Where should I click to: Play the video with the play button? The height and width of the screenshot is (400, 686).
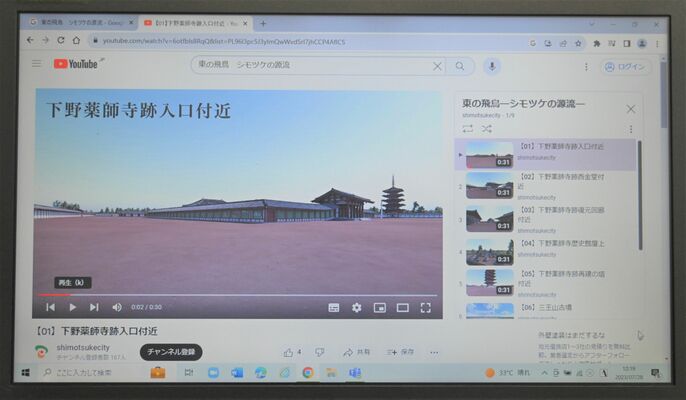tap(73, 307)
